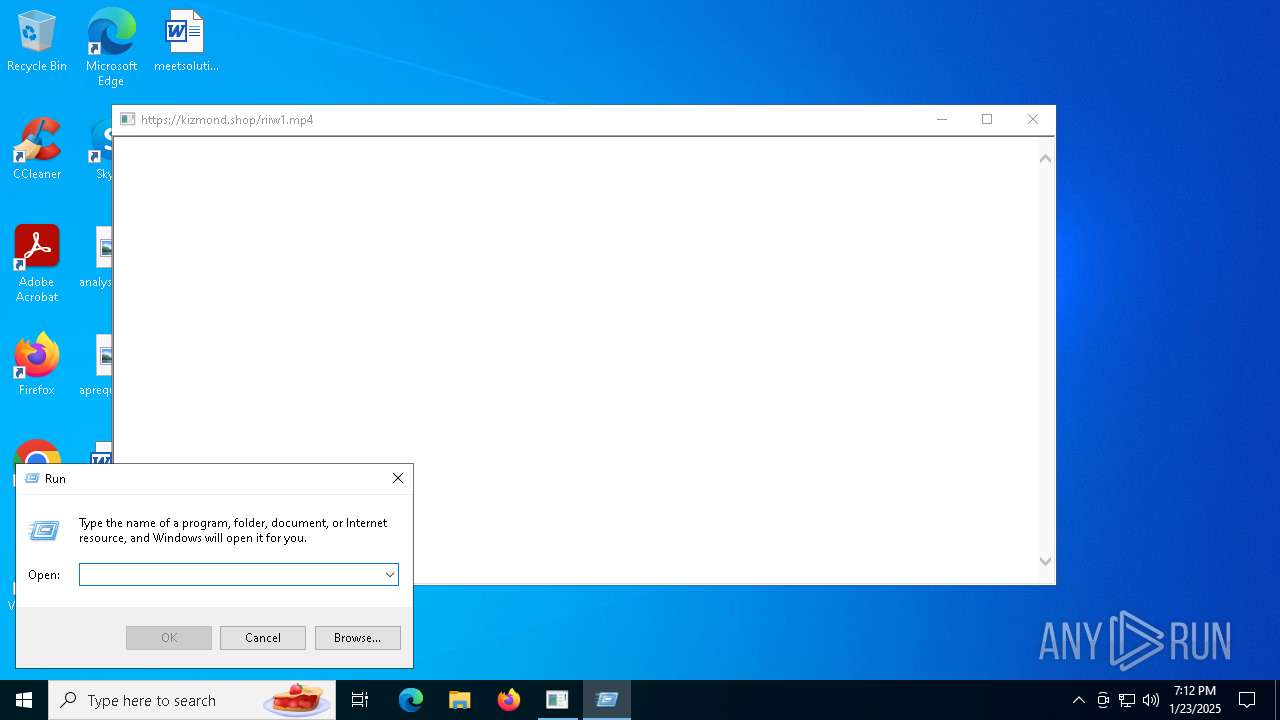Click the disabled OK button in Run
This screenshot has width=1280, height=720.
169,638
